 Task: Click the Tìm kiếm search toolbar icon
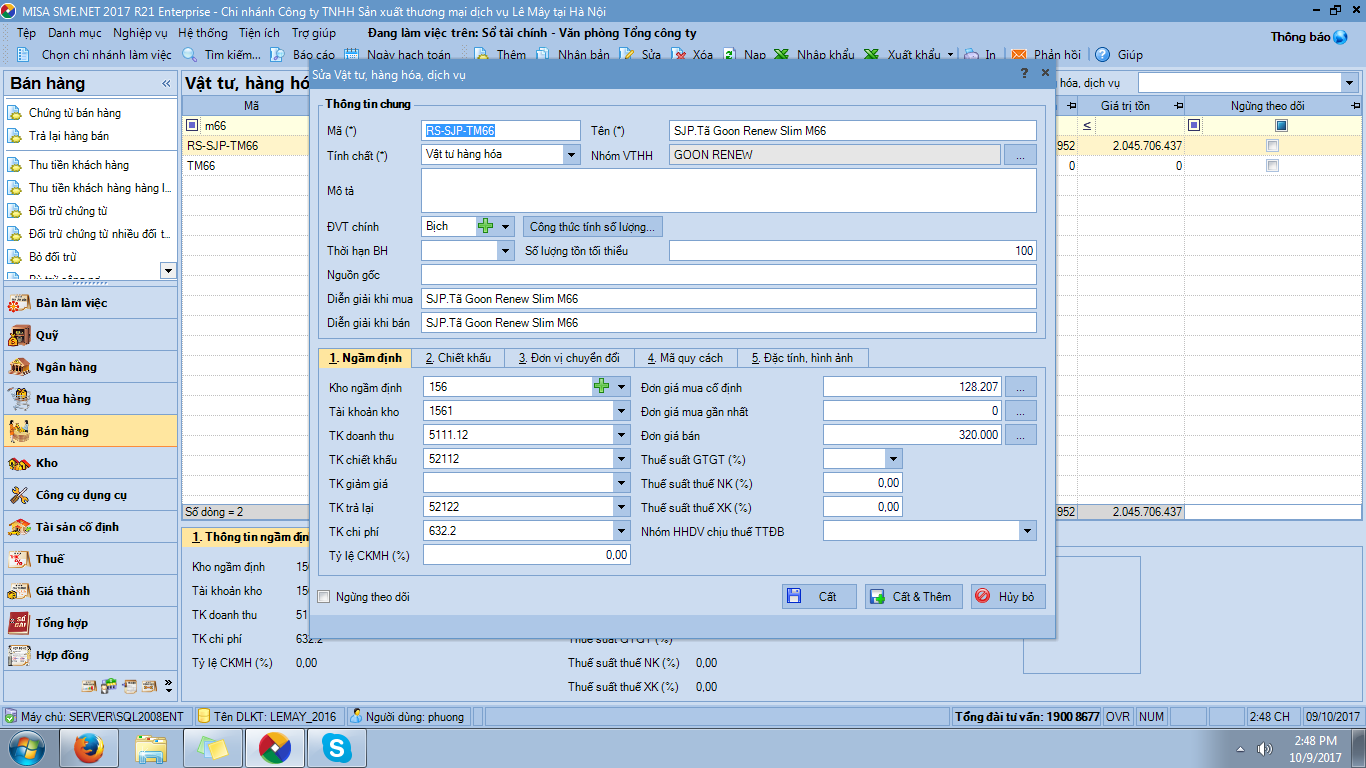(190, 55)
